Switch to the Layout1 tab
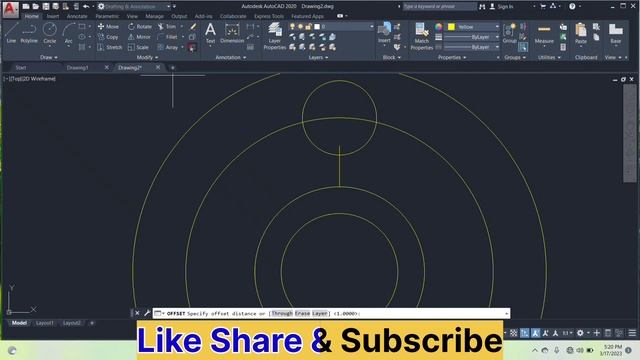Viewport: 640px width, 360px height. tap(44, 323)
